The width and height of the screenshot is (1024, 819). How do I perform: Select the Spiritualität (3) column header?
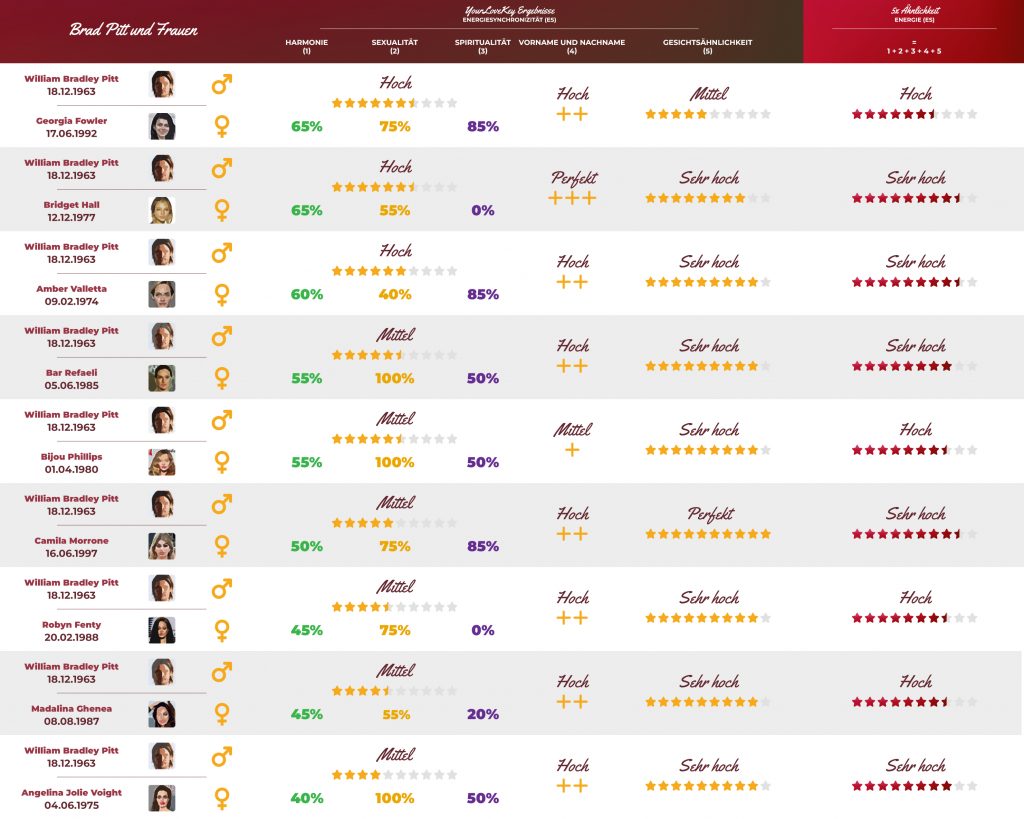(x=482, y=46)
